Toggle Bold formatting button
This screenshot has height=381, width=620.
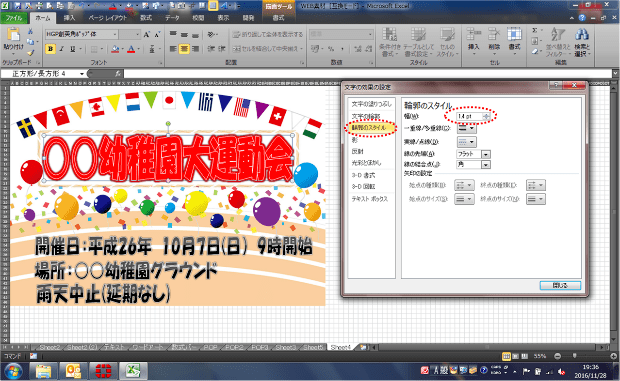50,49
